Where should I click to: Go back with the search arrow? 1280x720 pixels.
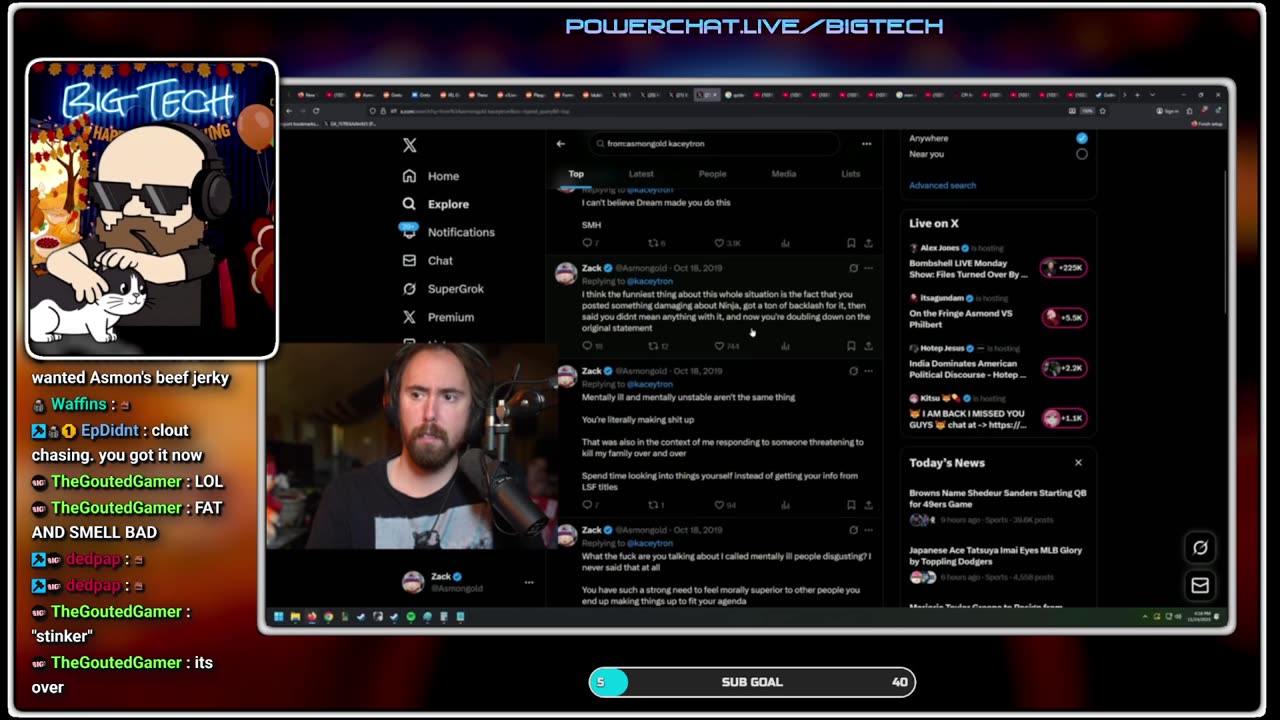click(x=560, y=144)
